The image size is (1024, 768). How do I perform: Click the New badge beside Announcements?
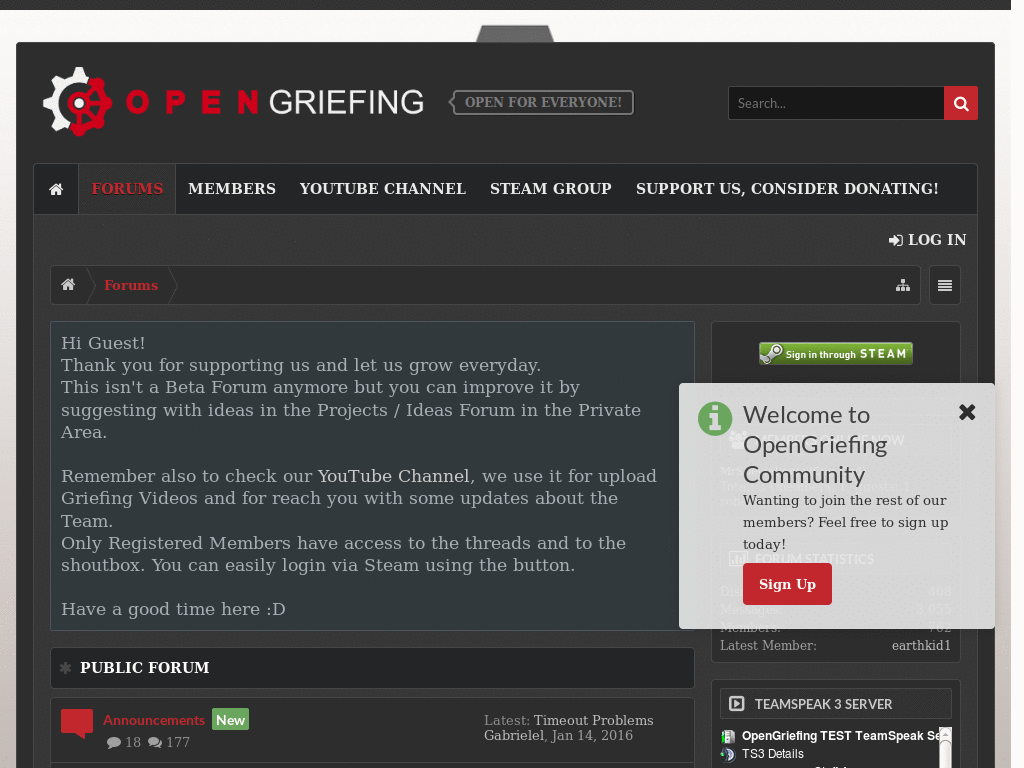pos(231,720)
